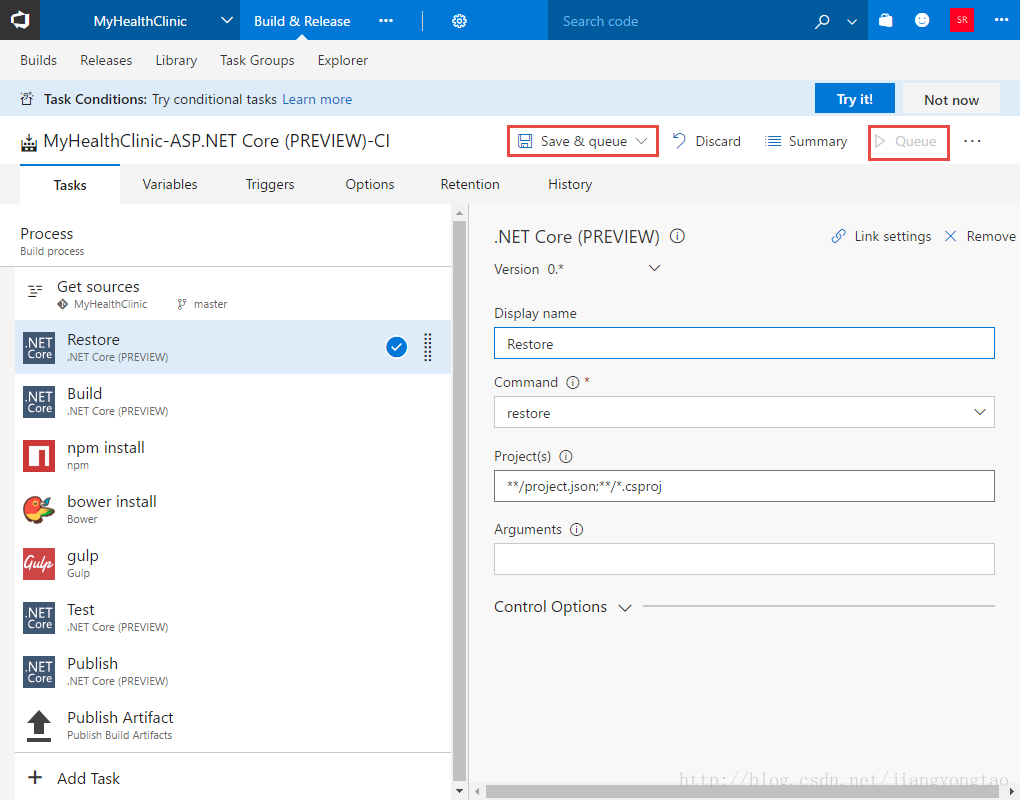Click the Queue button
Viewport: 1020px width, 800px height.
[906, 141]
